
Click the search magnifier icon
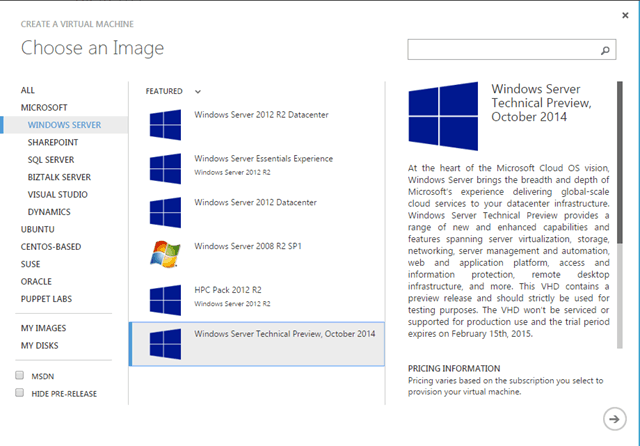(605, 50)
